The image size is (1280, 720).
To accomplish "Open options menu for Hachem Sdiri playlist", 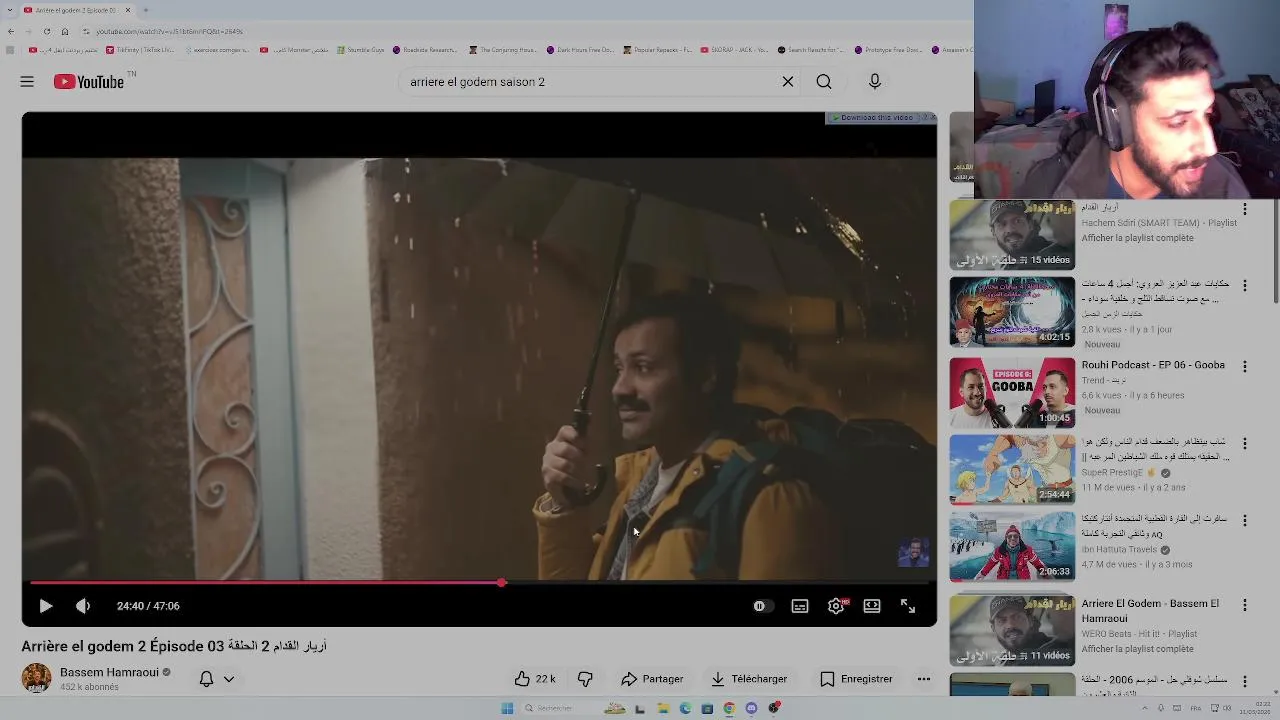I will [1245, 210].
